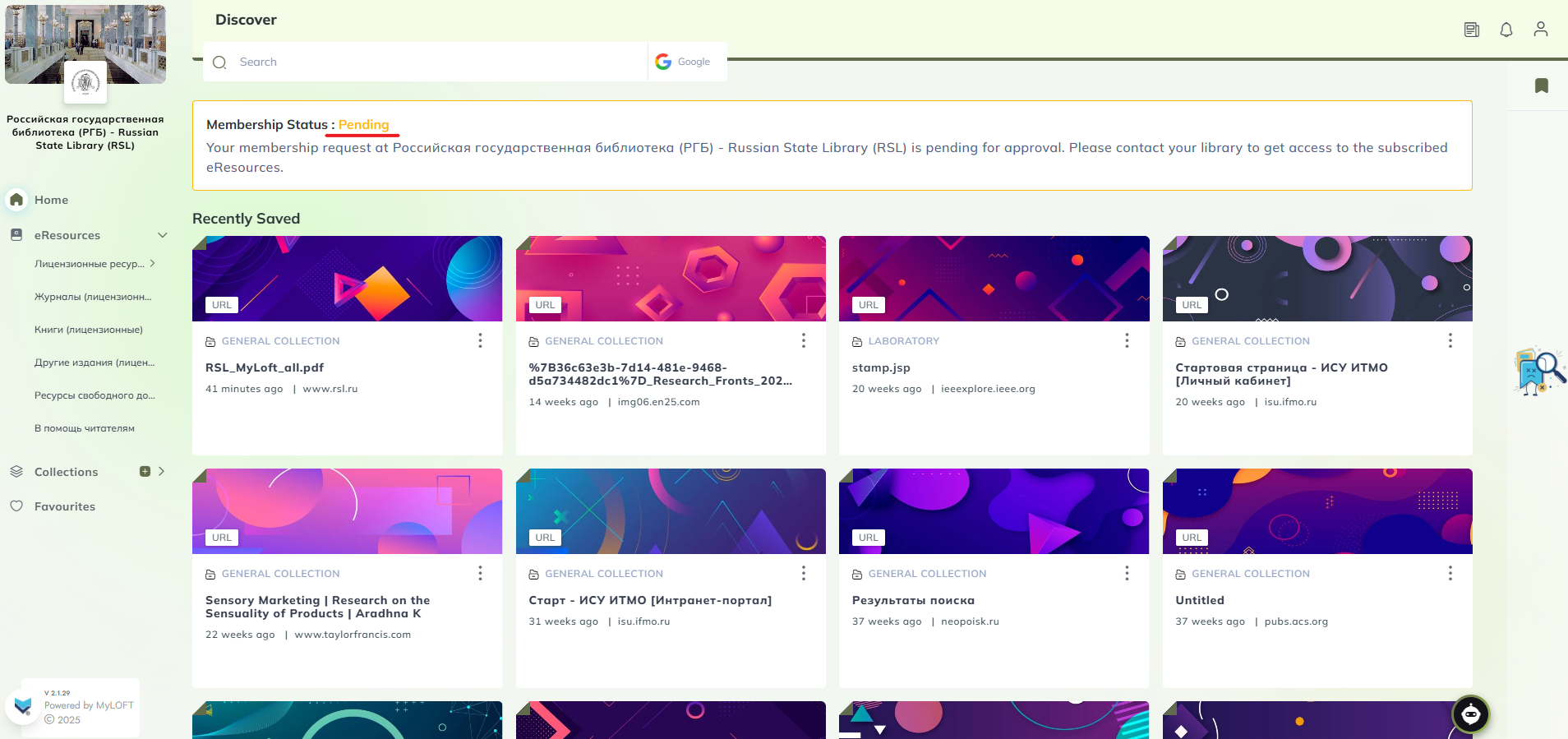Click the library building banner image
The image size is (1568, 739).
[x=85, y=44]
